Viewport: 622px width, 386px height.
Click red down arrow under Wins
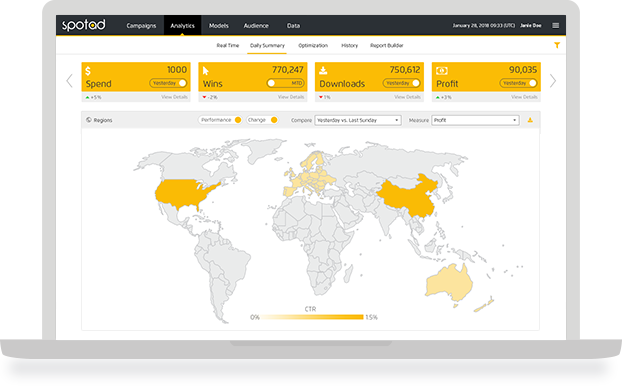[x=204, y=97]
